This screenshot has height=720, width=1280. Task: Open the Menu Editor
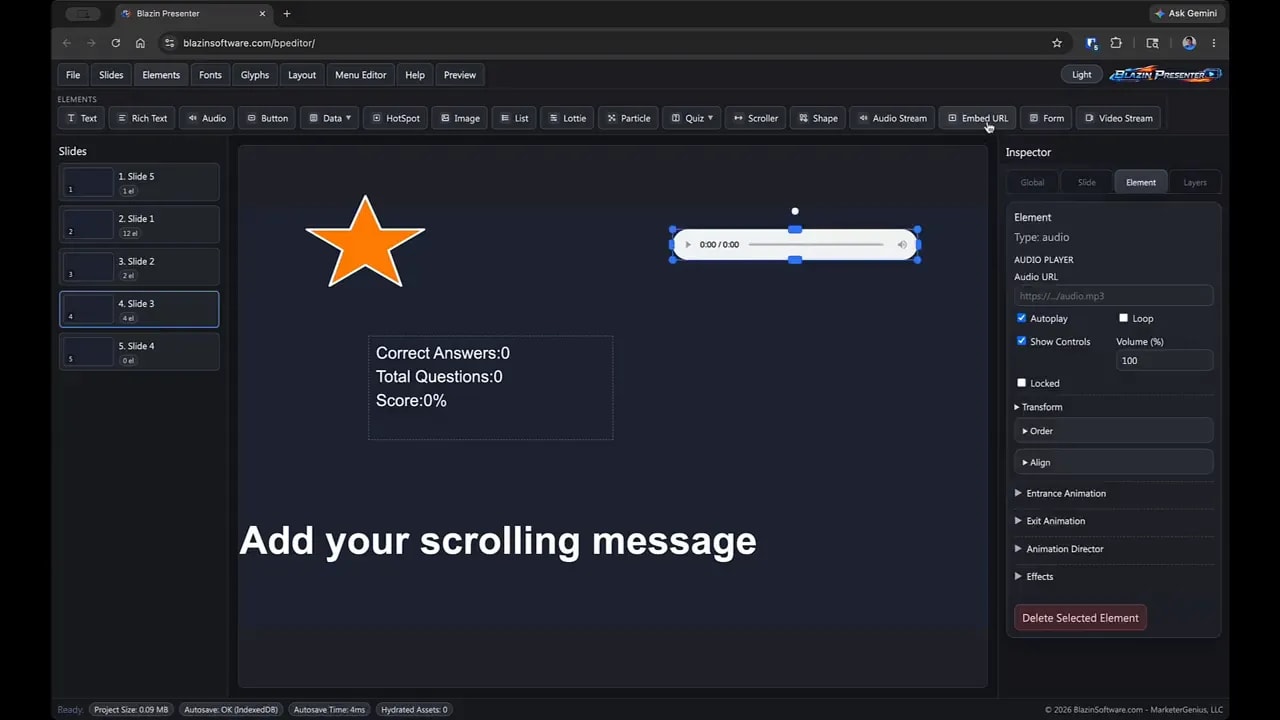[360, 75]
